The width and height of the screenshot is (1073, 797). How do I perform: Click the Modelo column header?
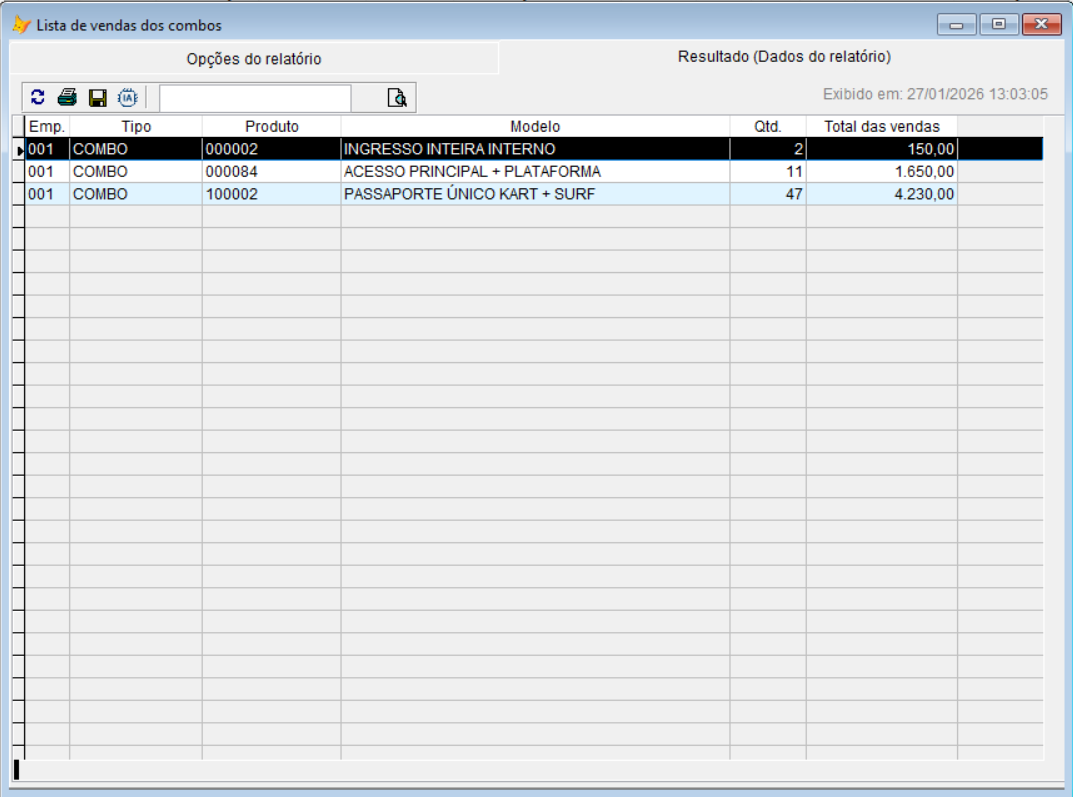[535, 127]
